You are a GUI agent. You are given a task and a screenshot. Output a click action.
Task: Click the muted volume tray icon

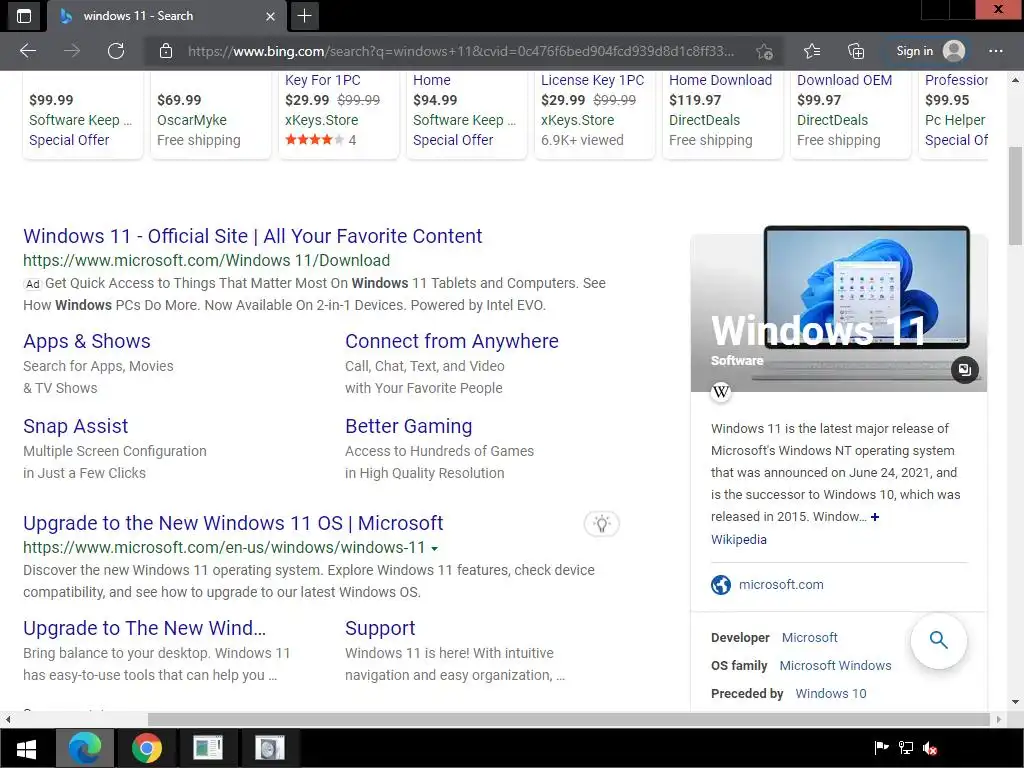click(930, 748)
